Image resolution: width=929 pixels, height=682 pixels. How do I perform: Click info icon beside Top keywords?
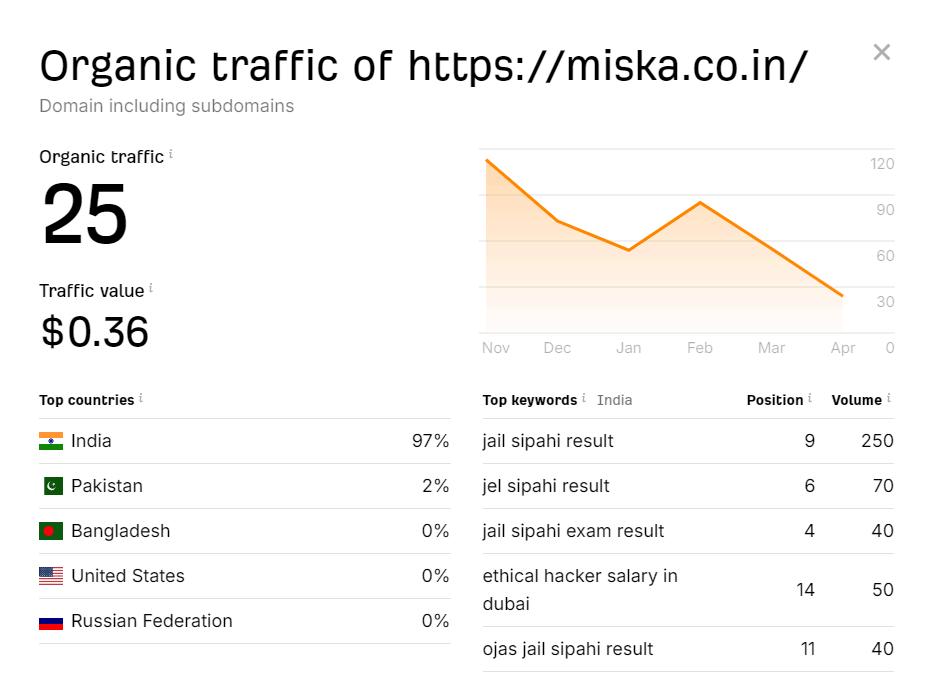(584, 398)
